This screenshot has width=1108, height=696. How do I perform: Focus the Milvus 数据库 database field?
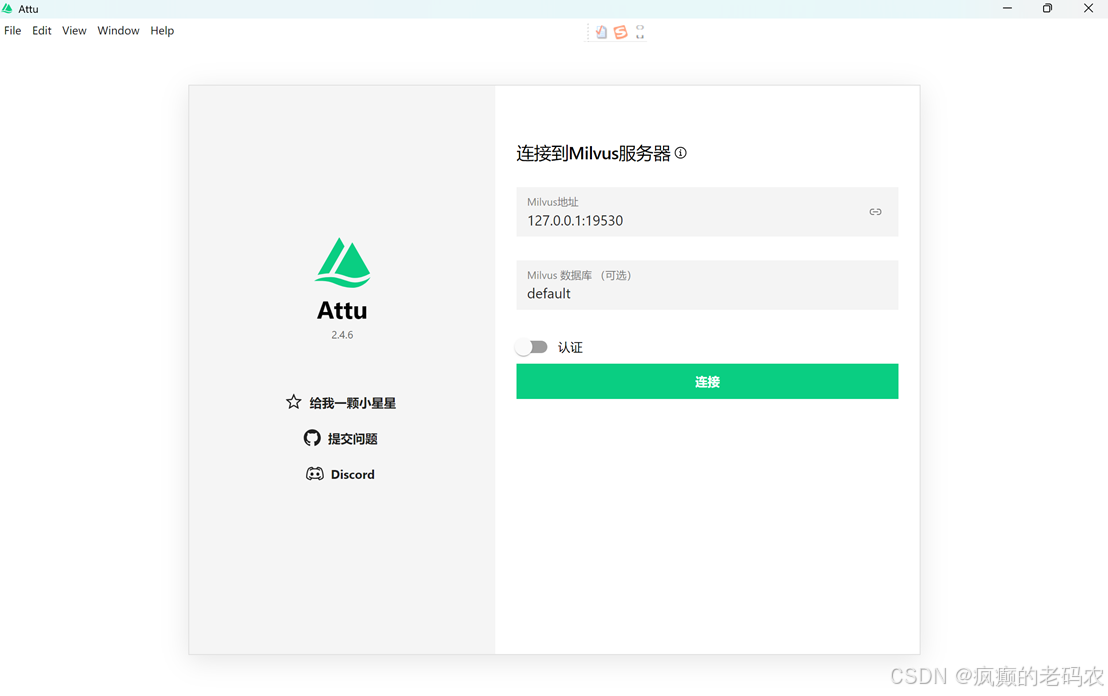tap(707, 285)
